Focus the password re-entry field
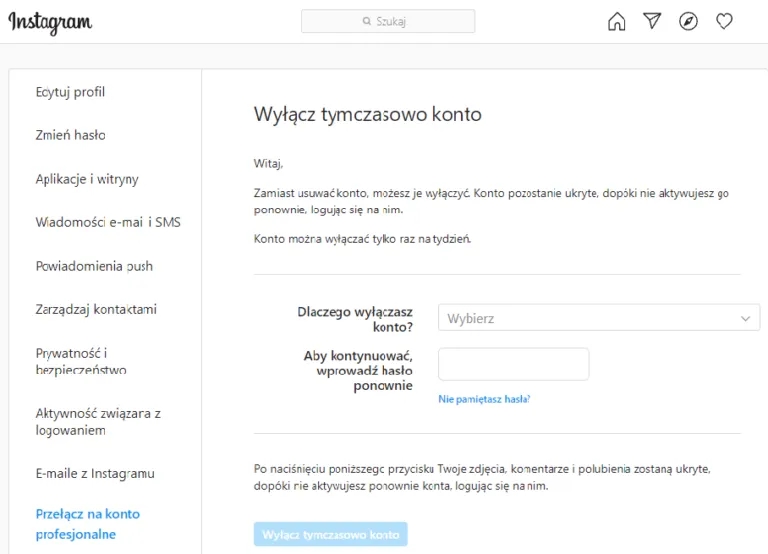Image resolution: width=768 pixels, height=554 pixels. coord(513,364)
